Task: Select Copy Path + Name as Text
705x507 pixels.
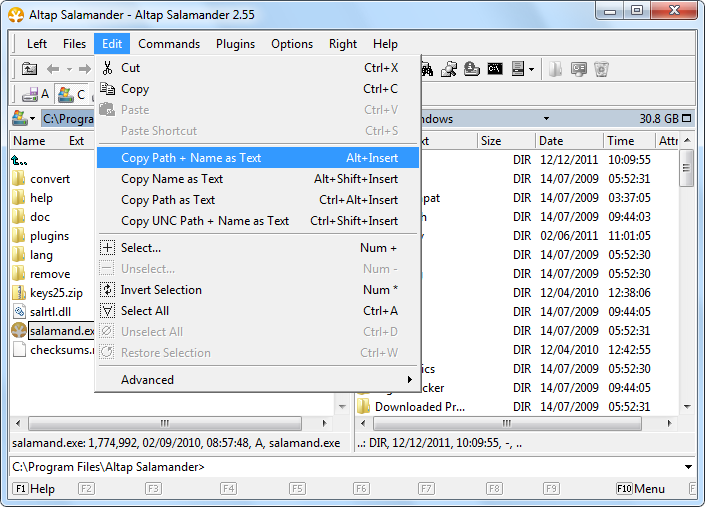Action: pos(258,158)
